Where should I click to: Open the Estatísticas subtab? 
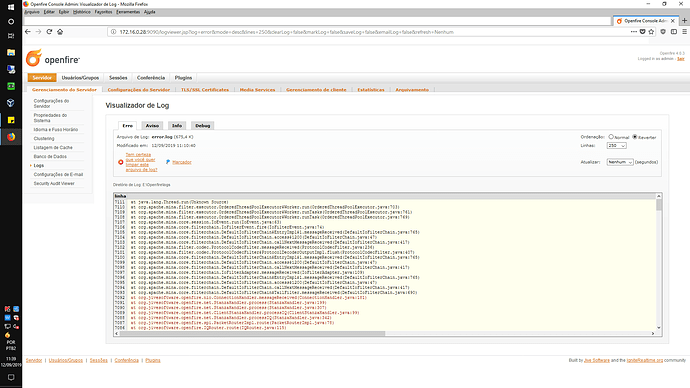coord(371,90)
